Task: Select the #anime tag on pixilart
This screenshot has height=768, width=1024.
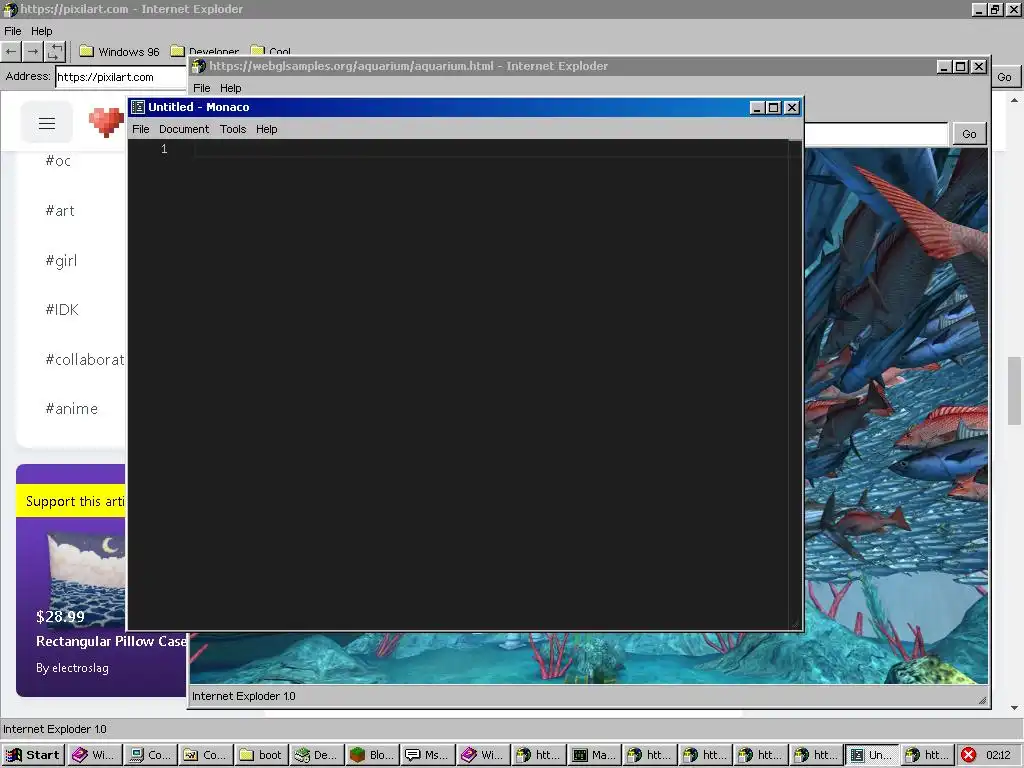Action: coord(72,409)
